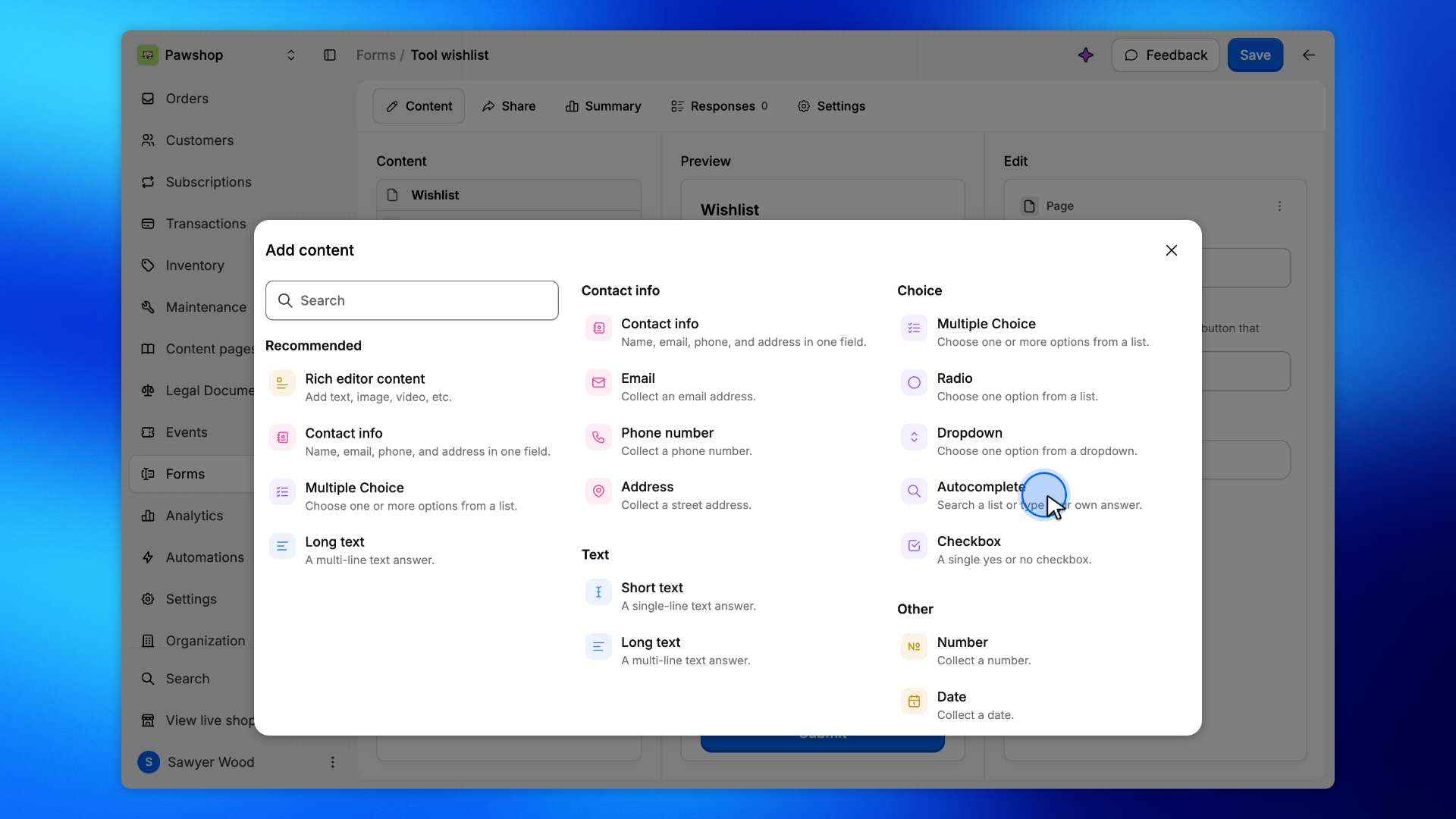Click the sidebar Search magnifier icon
The height and width of the screenshot is (819, 1456).
click(x=148, y=679)
